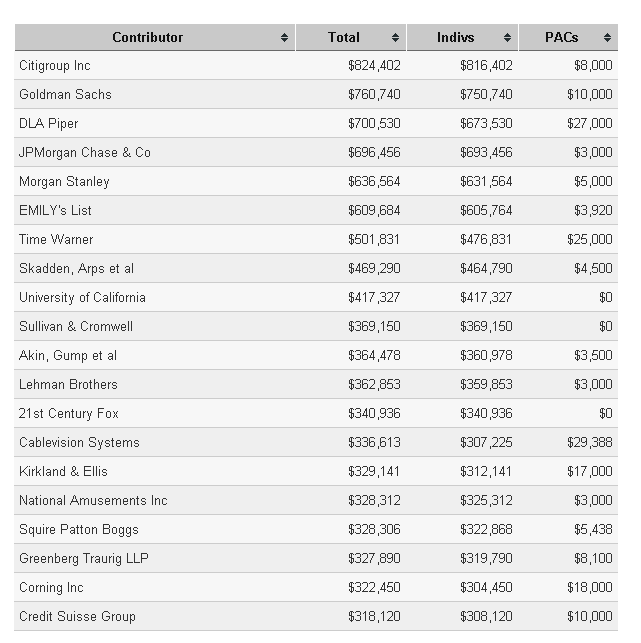Click Greenberg Traurig LLP contributor name
Viewport: 641px width, 643px height.
point(83,559)
